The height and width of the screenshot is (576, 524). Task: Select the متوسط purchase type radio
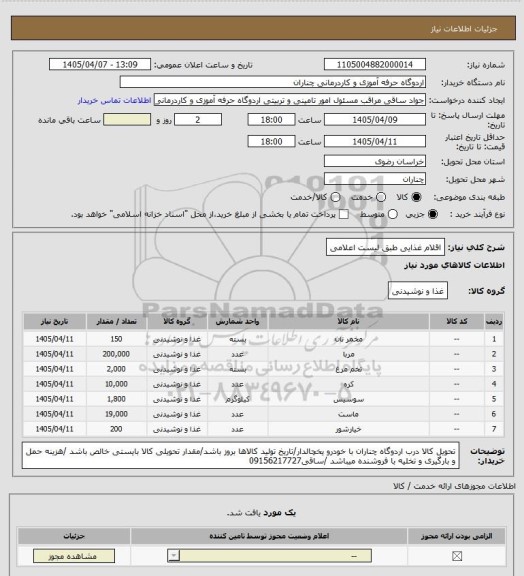click(392, 214)
